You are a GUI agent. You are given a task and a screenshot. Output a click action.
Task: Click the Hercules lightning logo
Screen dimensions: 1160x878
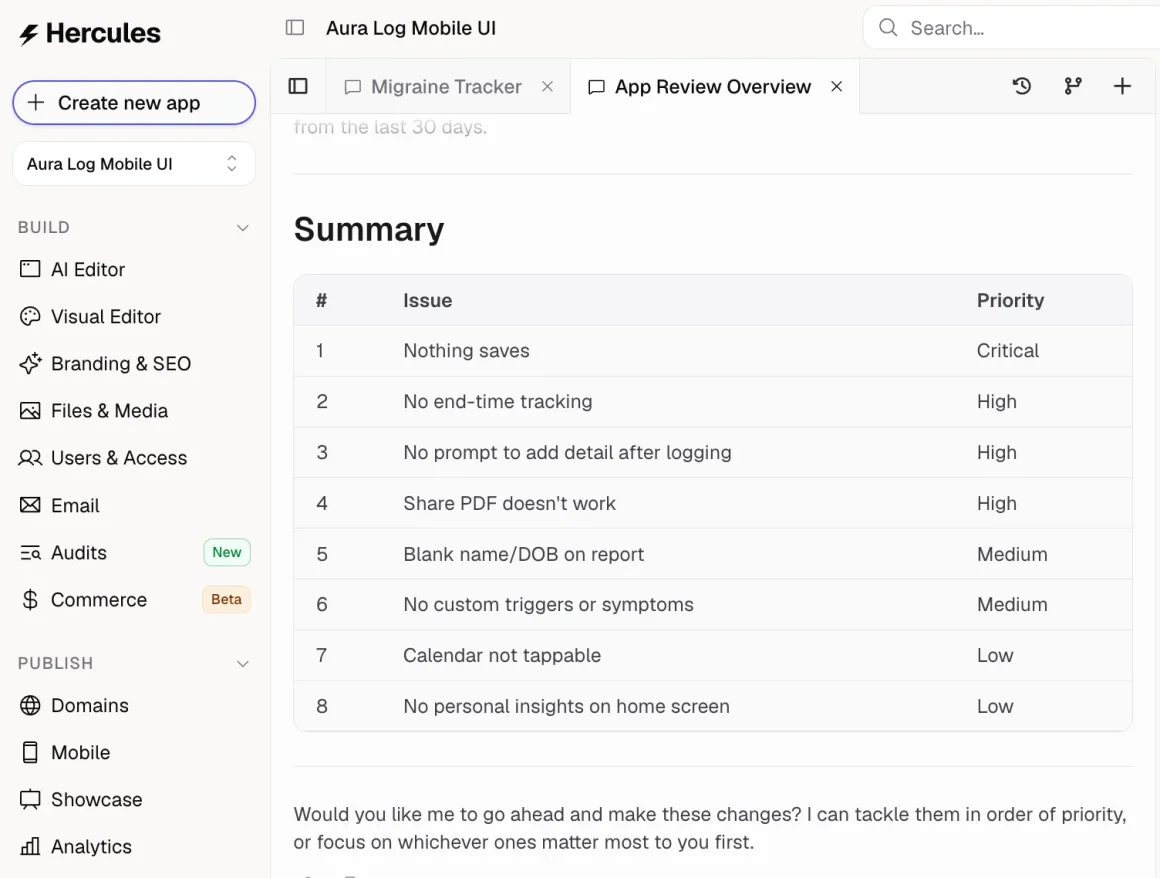(28, 34)
